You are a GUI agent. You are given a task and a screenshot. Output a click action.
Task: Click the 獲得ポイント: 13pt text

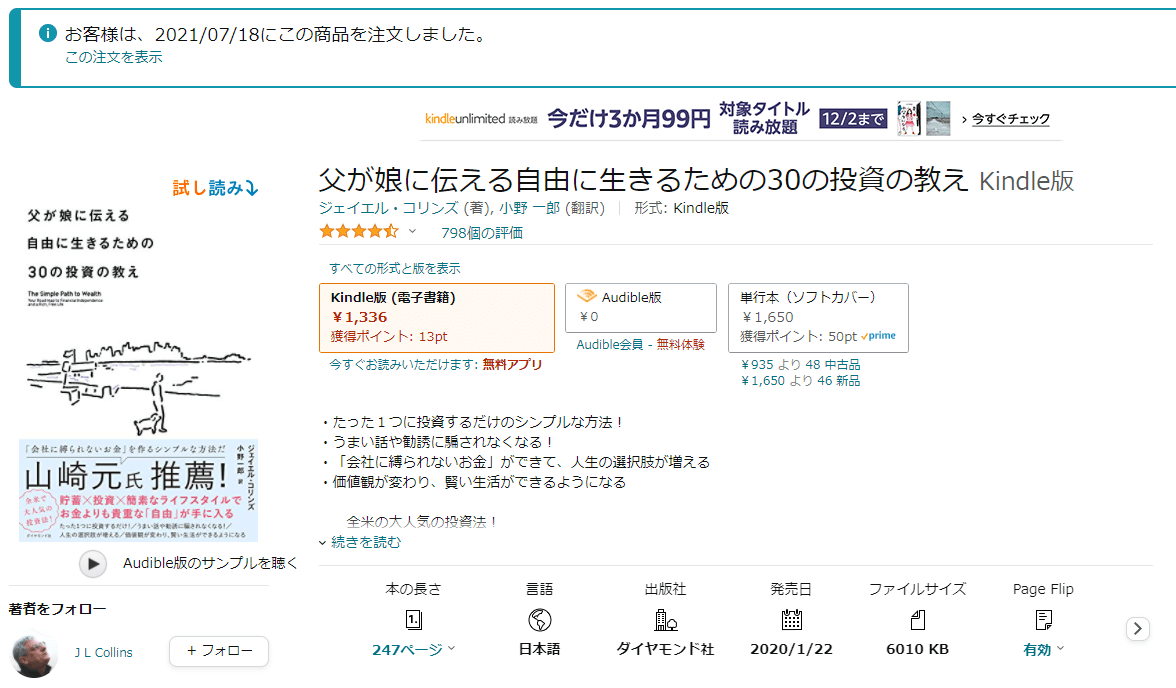click(388, 337)
